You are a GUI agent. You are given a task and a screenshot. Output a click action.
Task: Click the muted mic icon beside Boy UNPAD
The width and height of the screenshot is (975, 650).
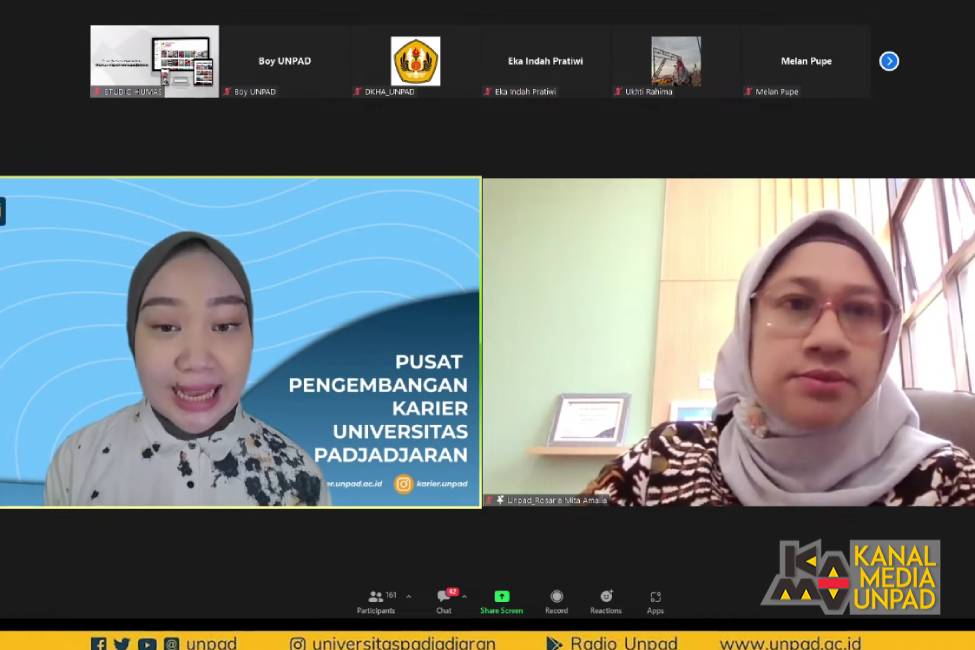pyautogui.click(x=227, y=92)
